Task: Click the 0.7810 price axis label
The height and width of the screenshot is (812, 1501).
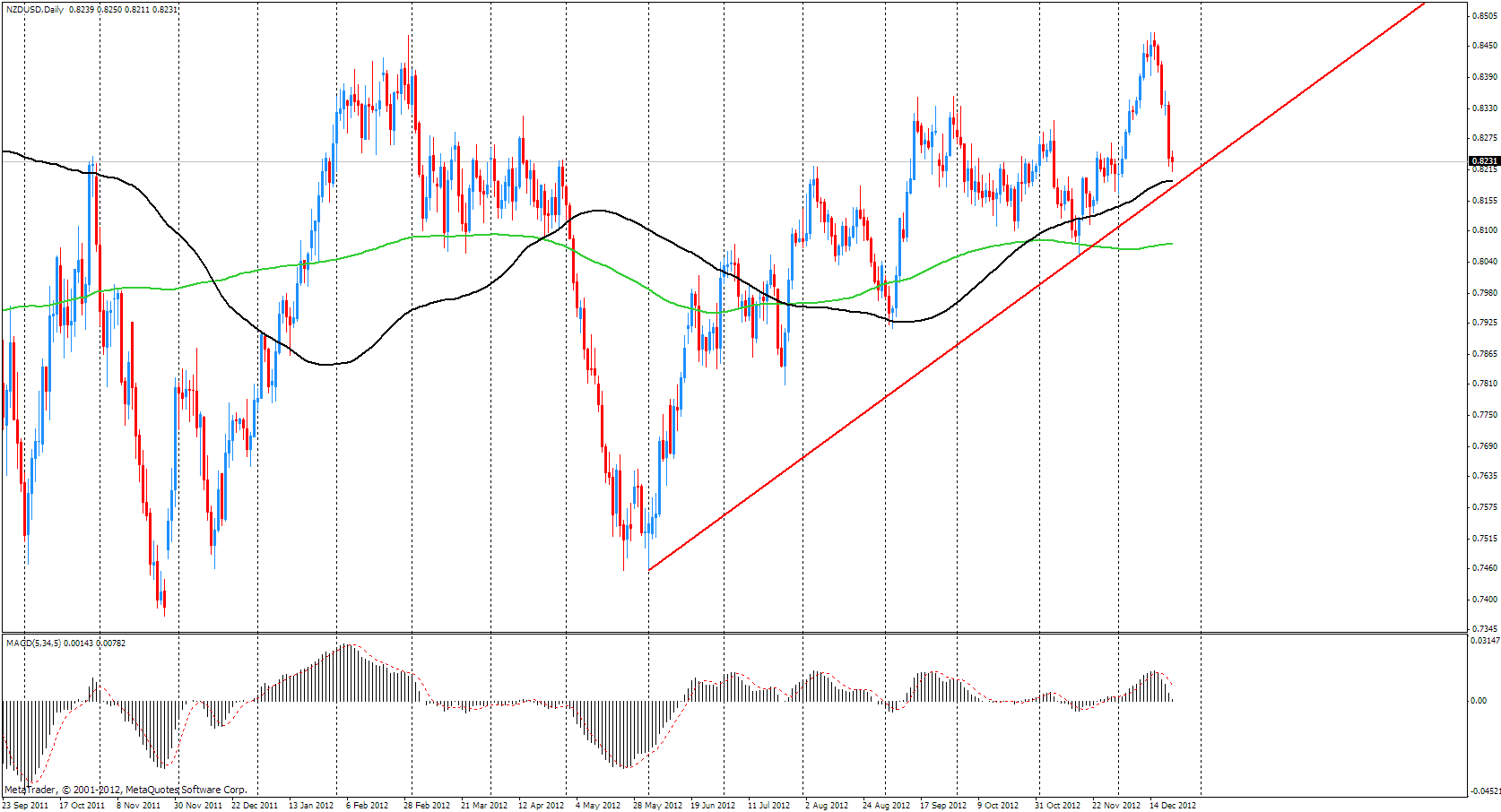Action: point(1485,384)
